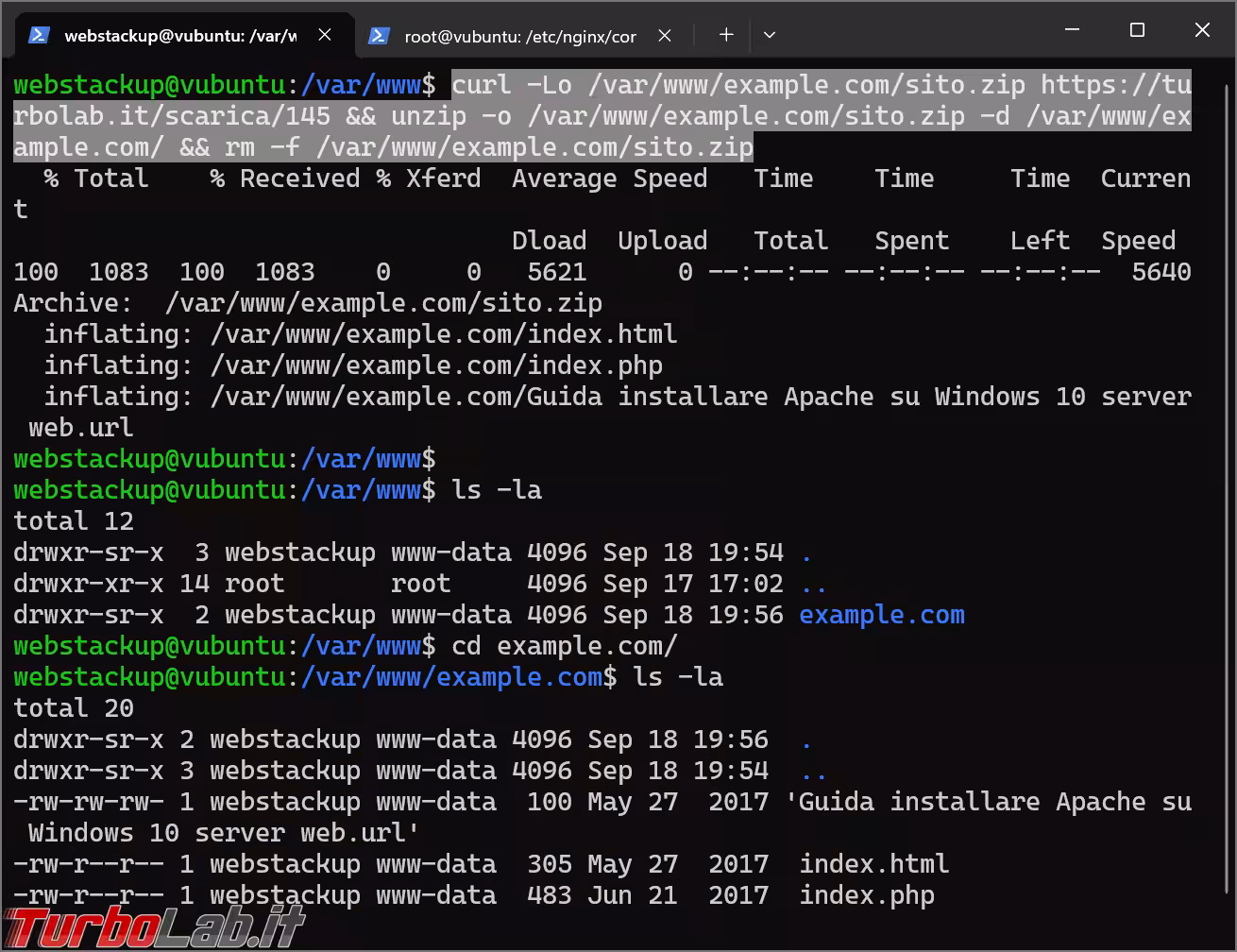This screenshot has height=952, width=1237.
Task: Switch to the root@vubuntu /etc/nginx tab
Action: pyautogui.click(x=519, y=36)
